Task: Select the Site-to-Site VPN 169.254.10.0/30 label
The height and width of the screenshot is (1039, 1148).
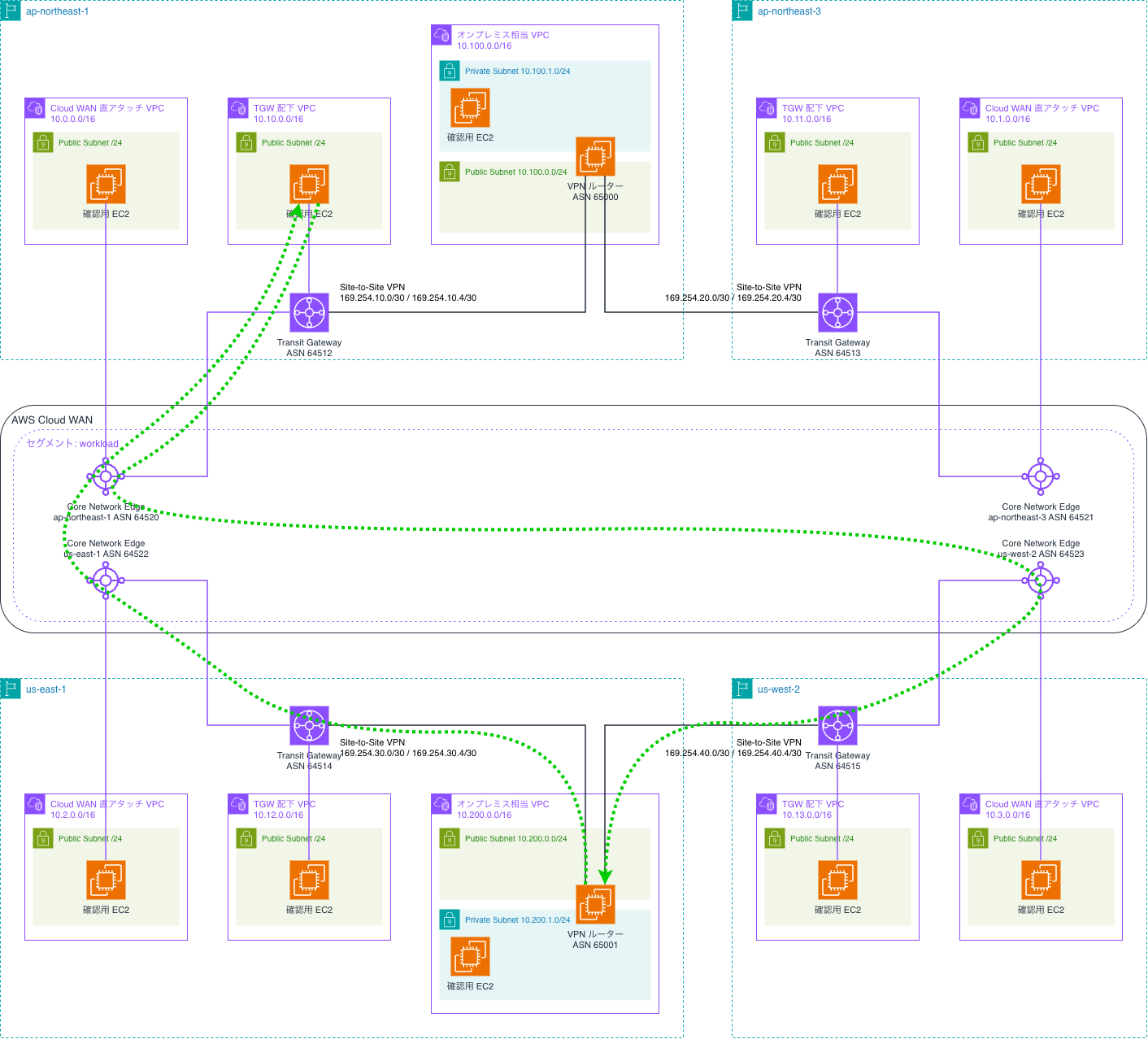Action: click(408, 293)
